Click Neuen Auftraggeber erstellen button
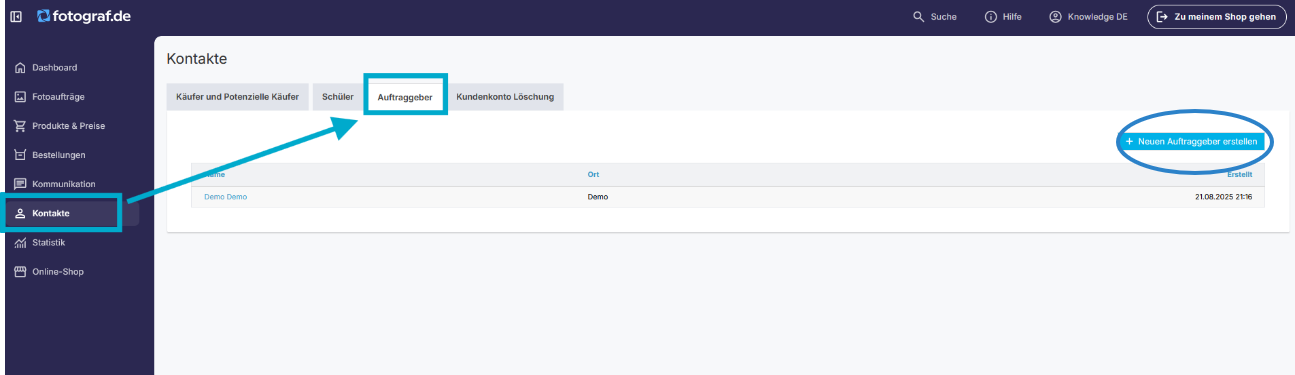1295x375 pixels. coord(1191,142)
